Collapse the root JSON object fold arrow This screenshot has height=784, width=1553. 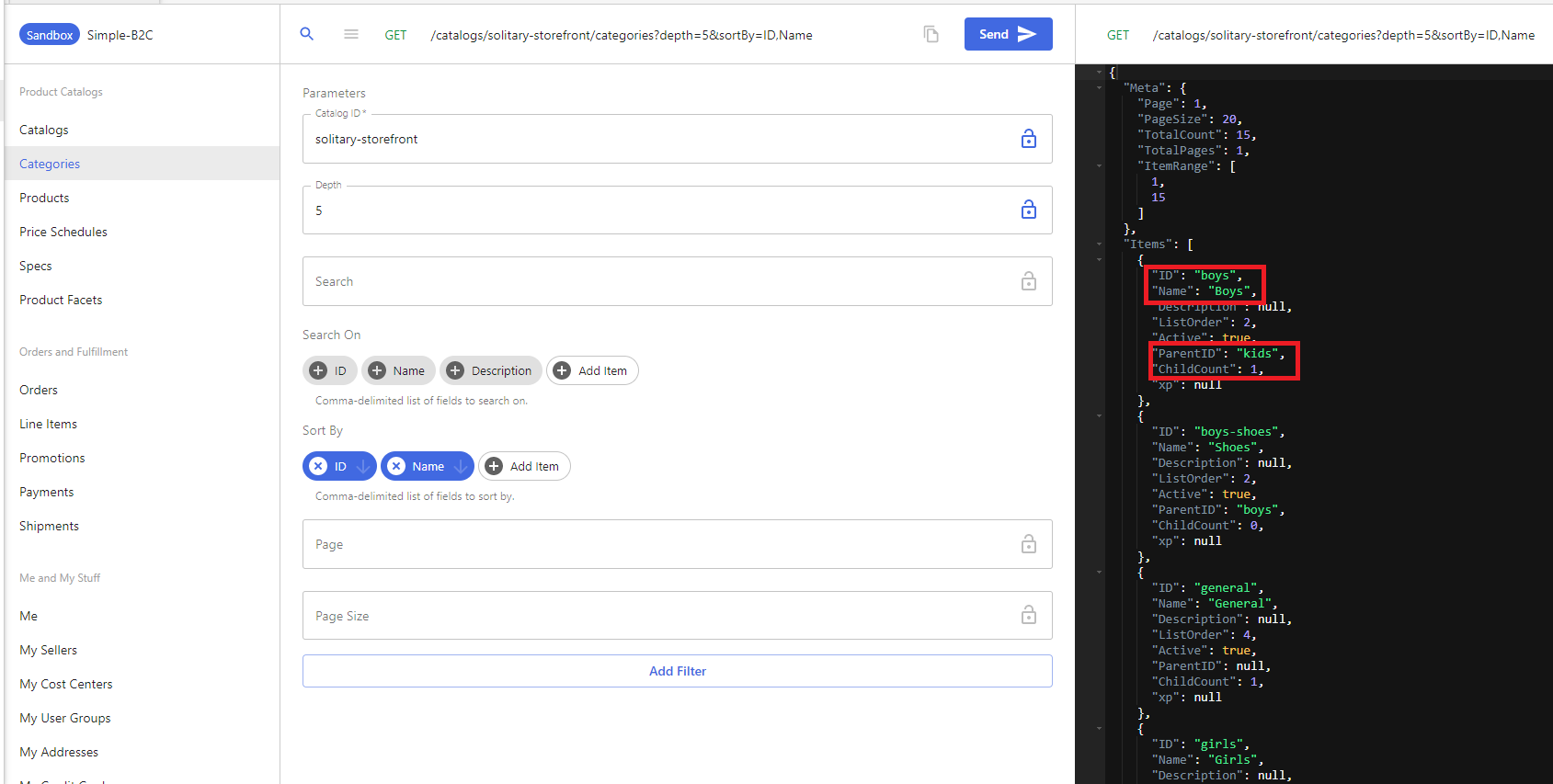1099,72
